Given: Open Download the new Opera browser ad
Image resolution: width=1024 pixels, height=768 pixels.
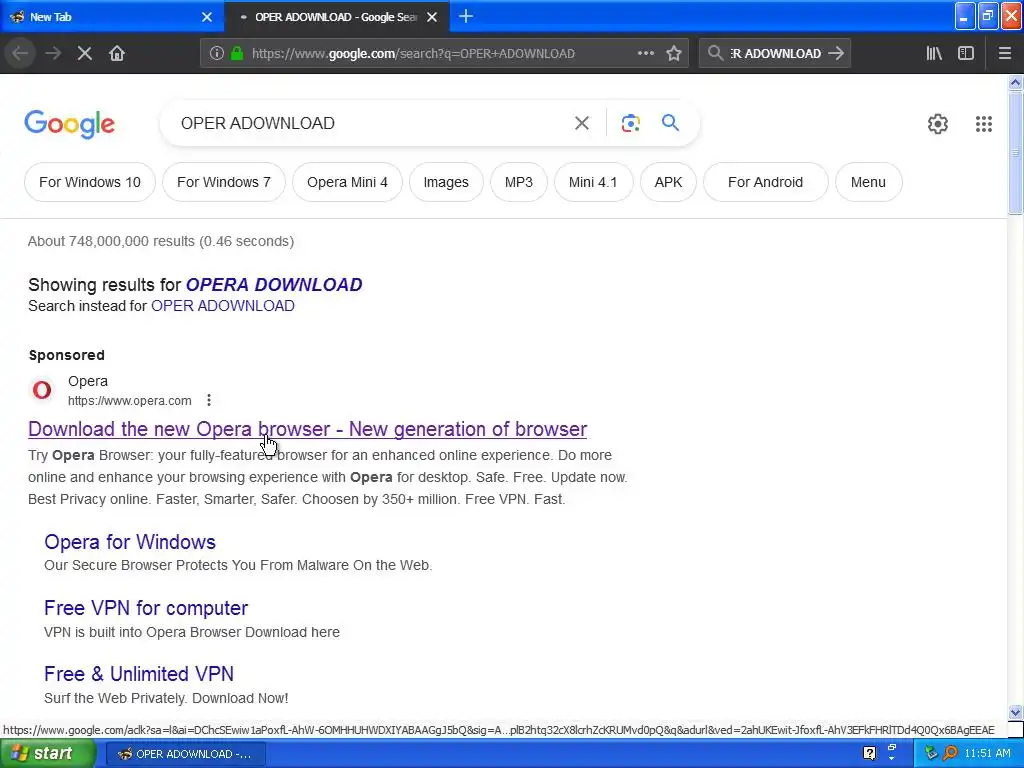Looking at the screenshot, I should (x=308, y=429).
